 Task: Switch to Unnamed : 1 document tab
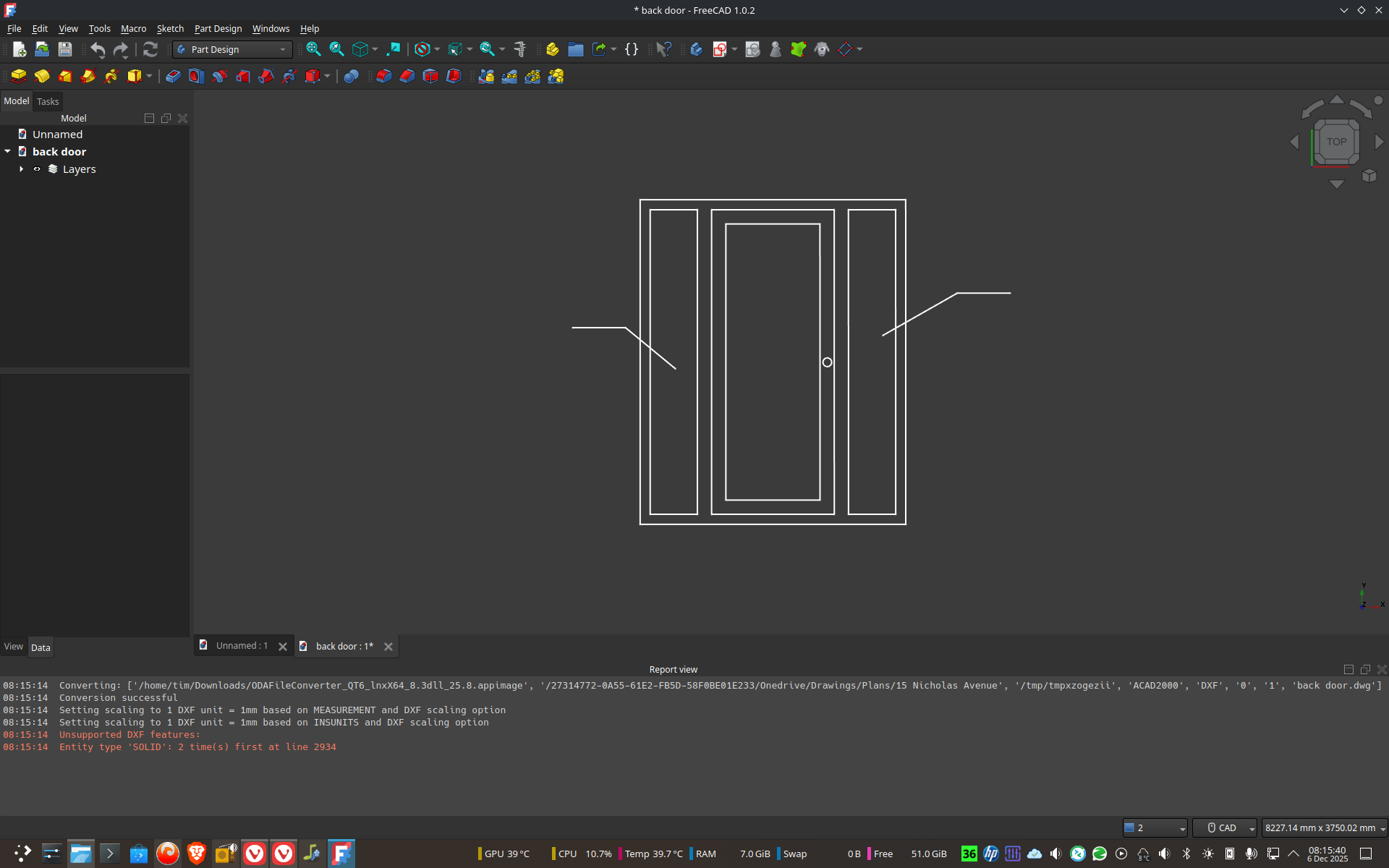(241, 646)
